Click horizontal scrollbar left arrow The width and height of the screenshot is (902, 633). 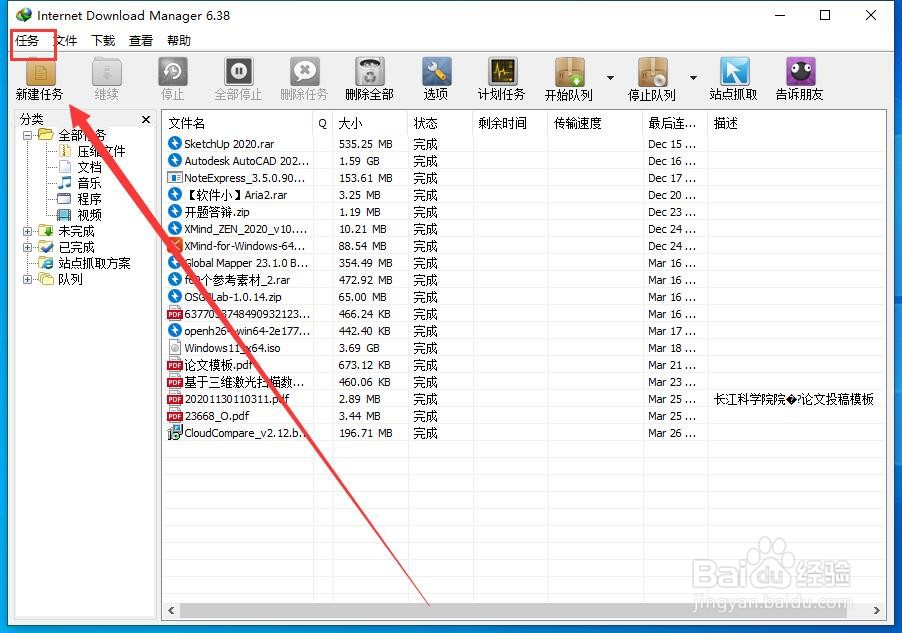pyautogui.click(x=171, y=611)
